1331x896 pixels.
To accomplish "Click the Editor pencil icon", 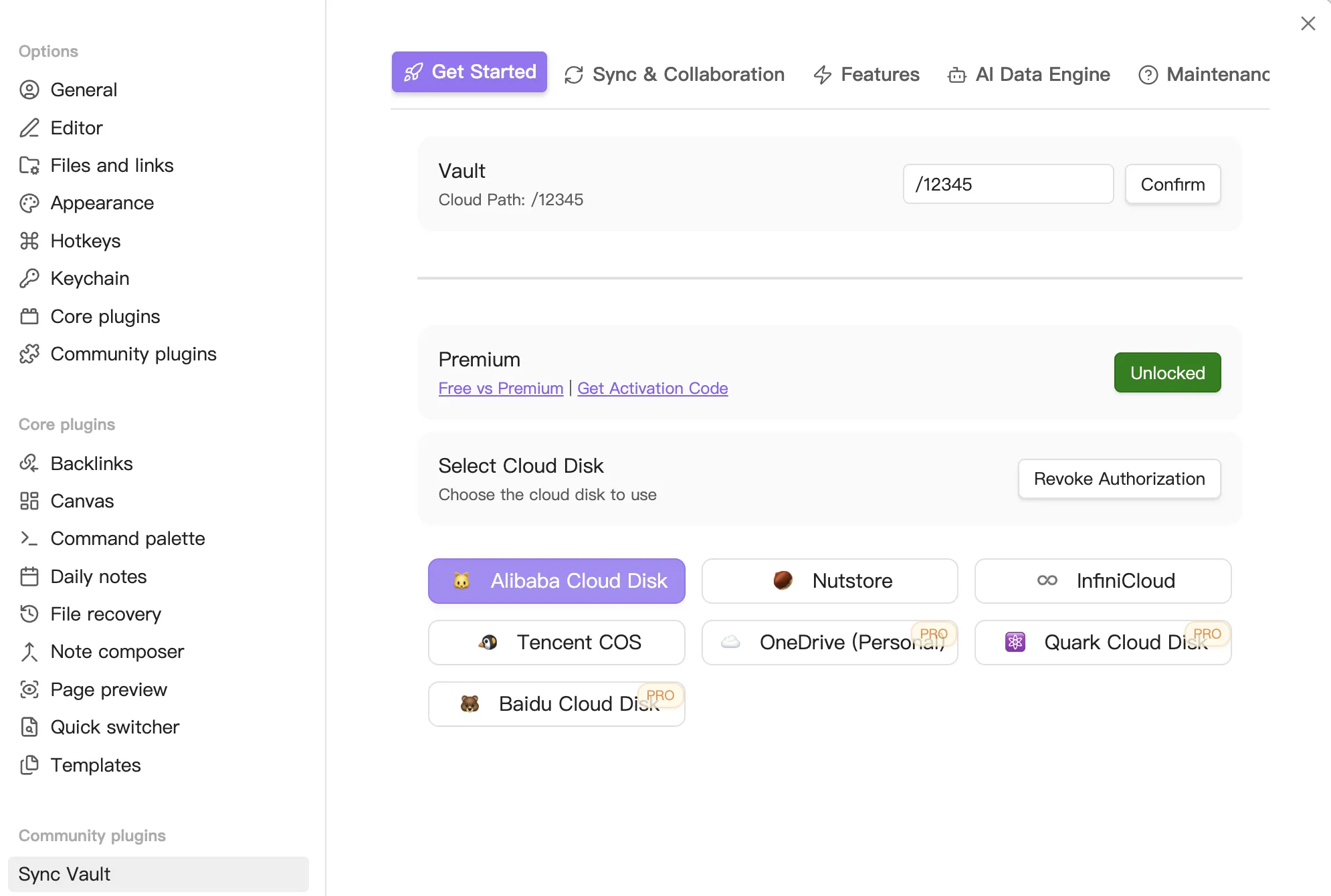I will click(x=29, y=128).
